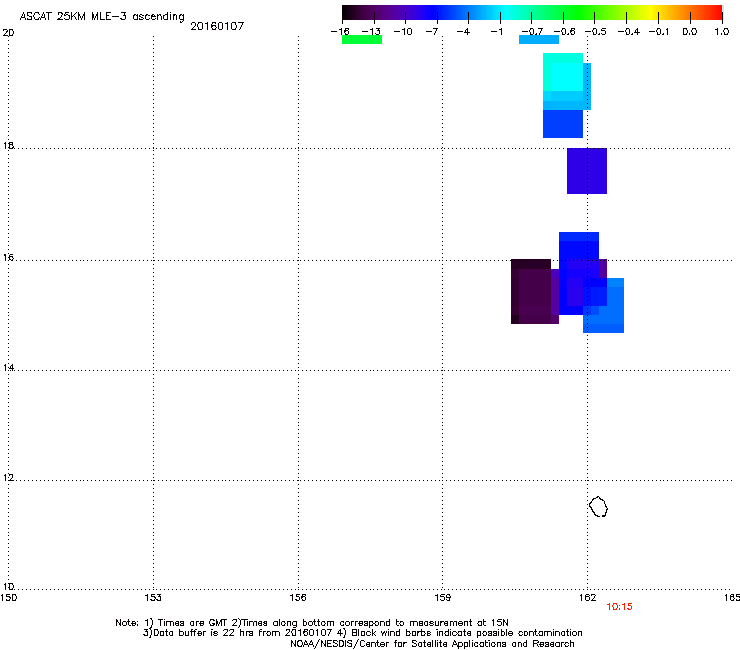Click the 156 longitude axis label

[298, 598]
